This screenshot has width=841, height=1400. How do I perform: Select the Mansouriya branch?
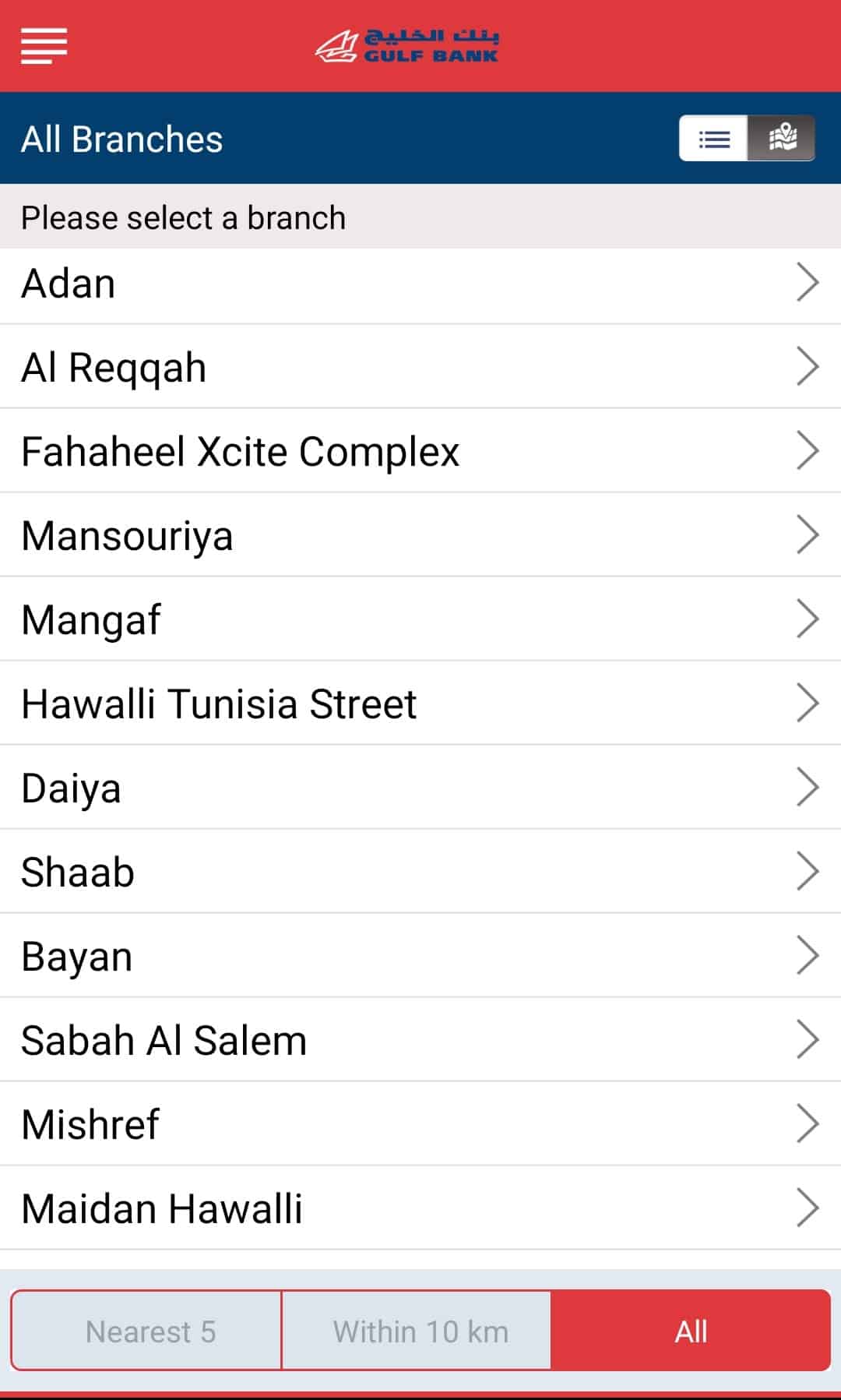[x=128, y=535]
